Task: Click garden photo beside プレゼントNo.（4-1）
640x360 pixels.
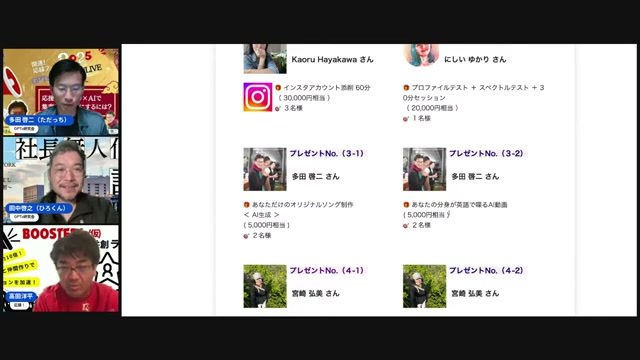Action: point(265,286)
